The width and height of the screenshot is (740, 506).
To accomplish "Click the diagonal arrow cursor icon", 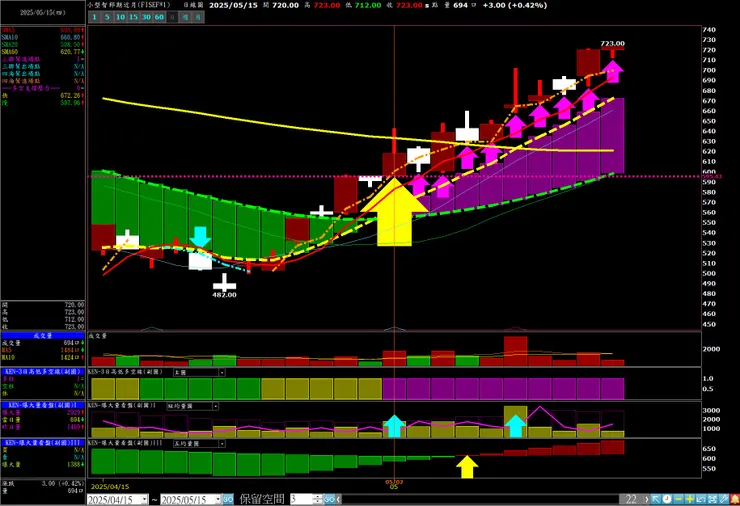I will (x=656, y=499).
